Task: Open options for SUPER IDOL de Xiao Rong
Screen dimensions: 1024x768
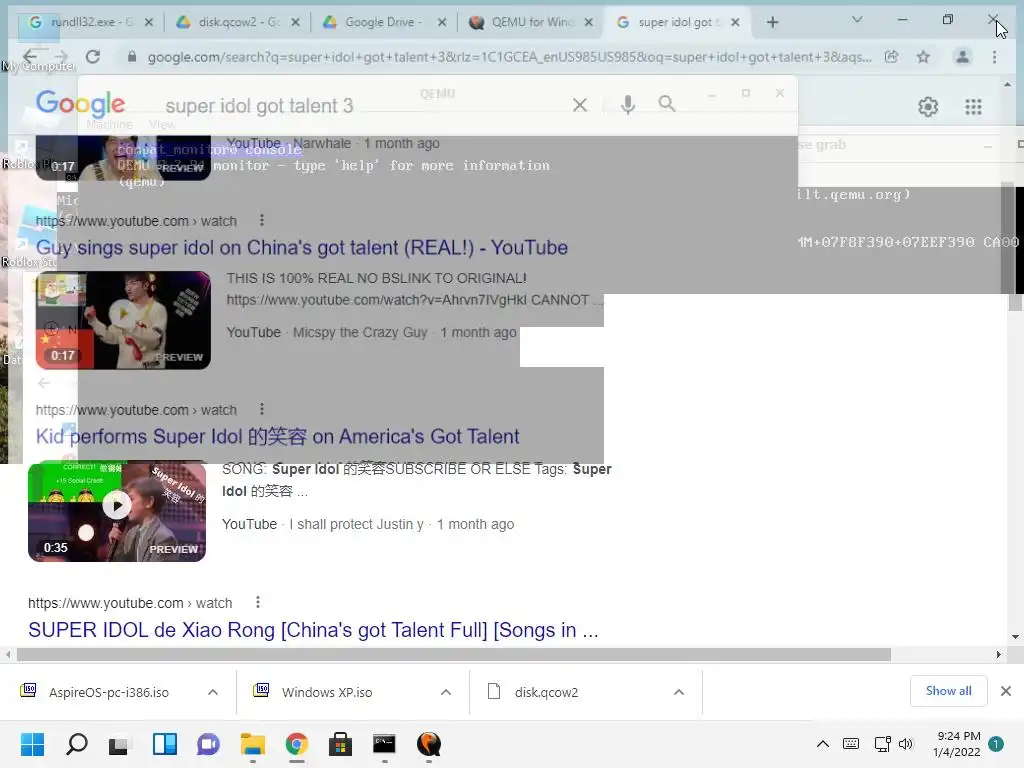Action: [x=258, y=602]
